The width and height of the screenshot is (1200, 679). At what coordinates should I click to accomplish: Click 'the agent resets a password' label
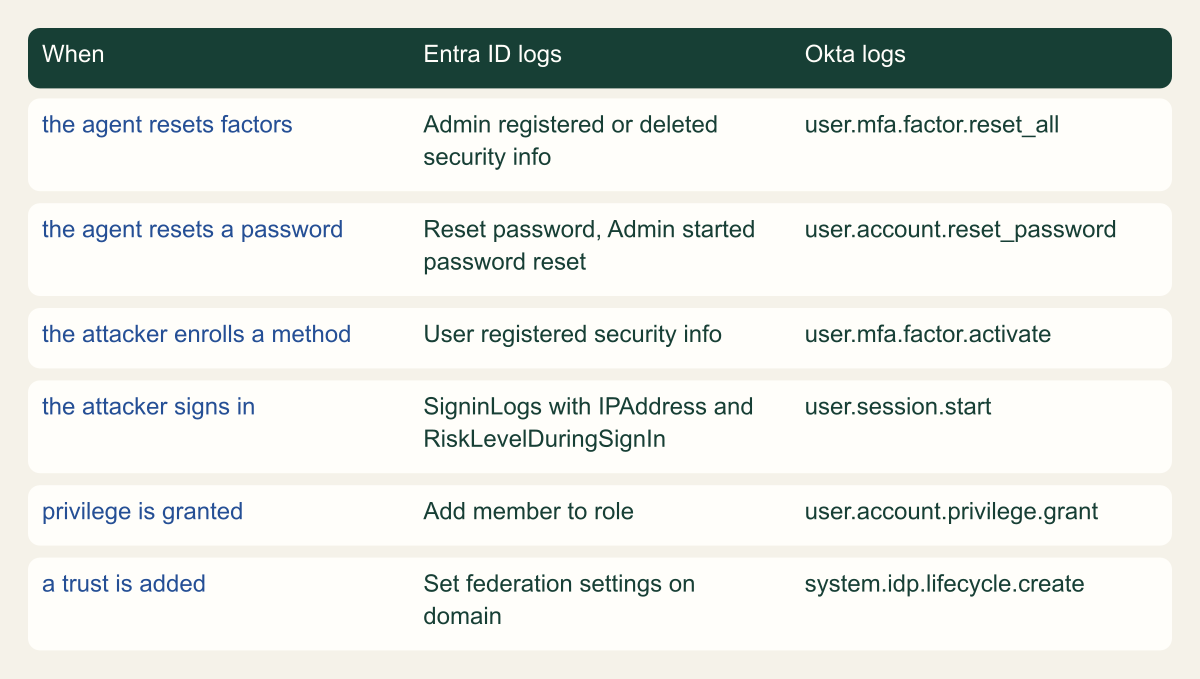pos(192,230)
